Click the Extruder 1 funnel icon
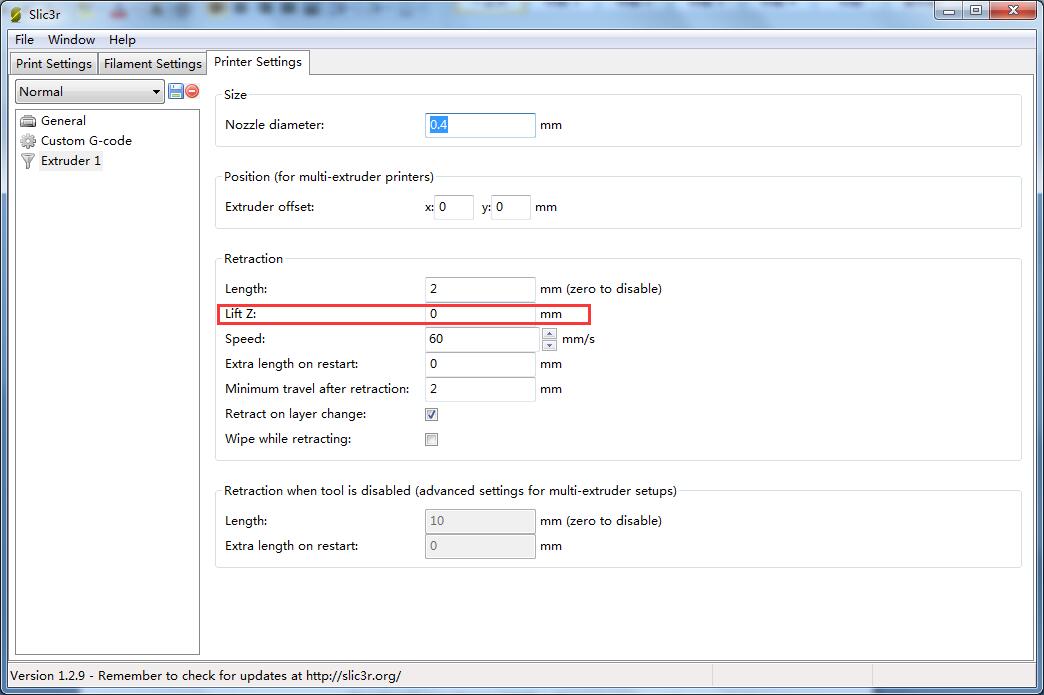This screenshot has width=1044, height=695. pyautogui.click(x=28, y=161)
